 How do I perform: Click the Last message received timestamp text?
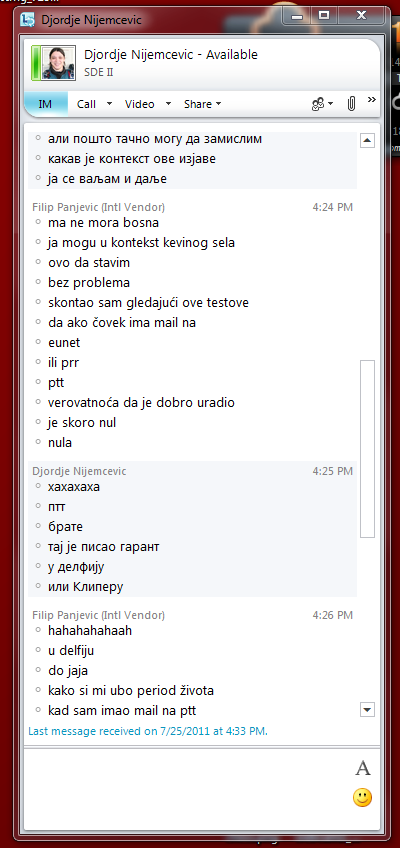pos(148,731)
